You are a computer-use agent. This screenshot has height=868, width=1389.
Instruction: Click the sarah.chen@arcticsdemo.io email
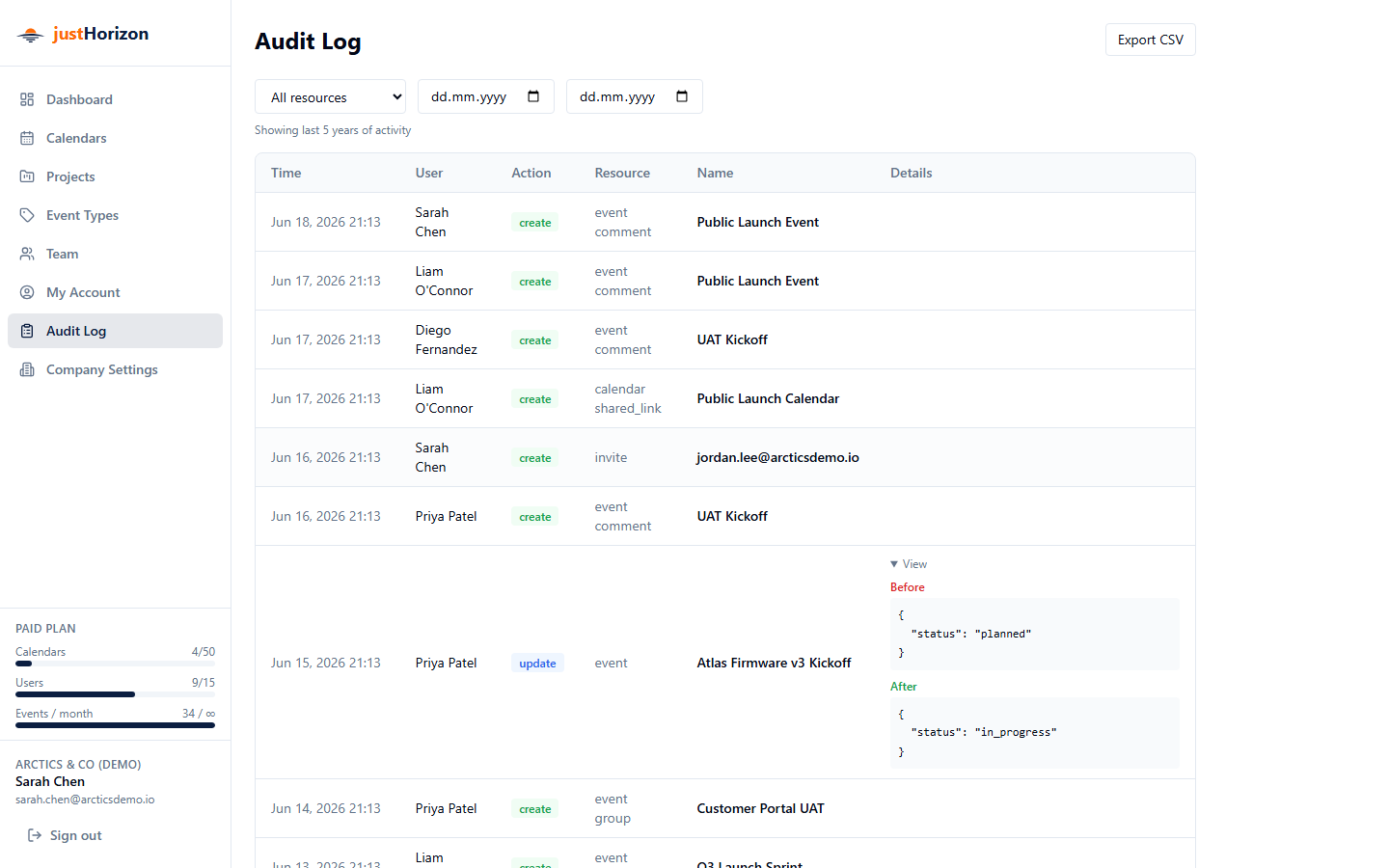85,800
